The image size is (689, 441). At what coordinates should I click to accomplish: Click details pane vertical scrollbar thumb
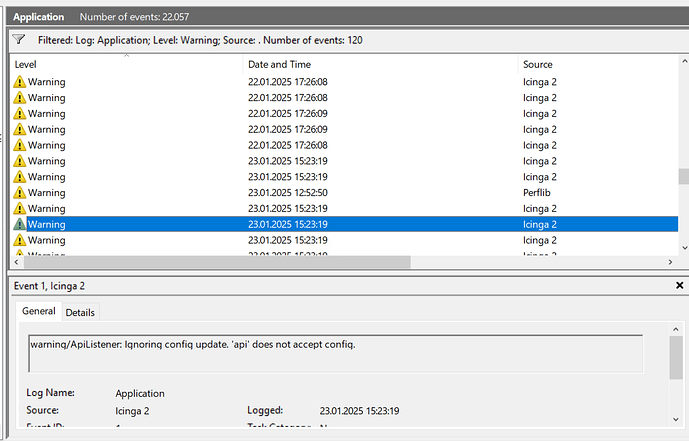coord(676,358)
